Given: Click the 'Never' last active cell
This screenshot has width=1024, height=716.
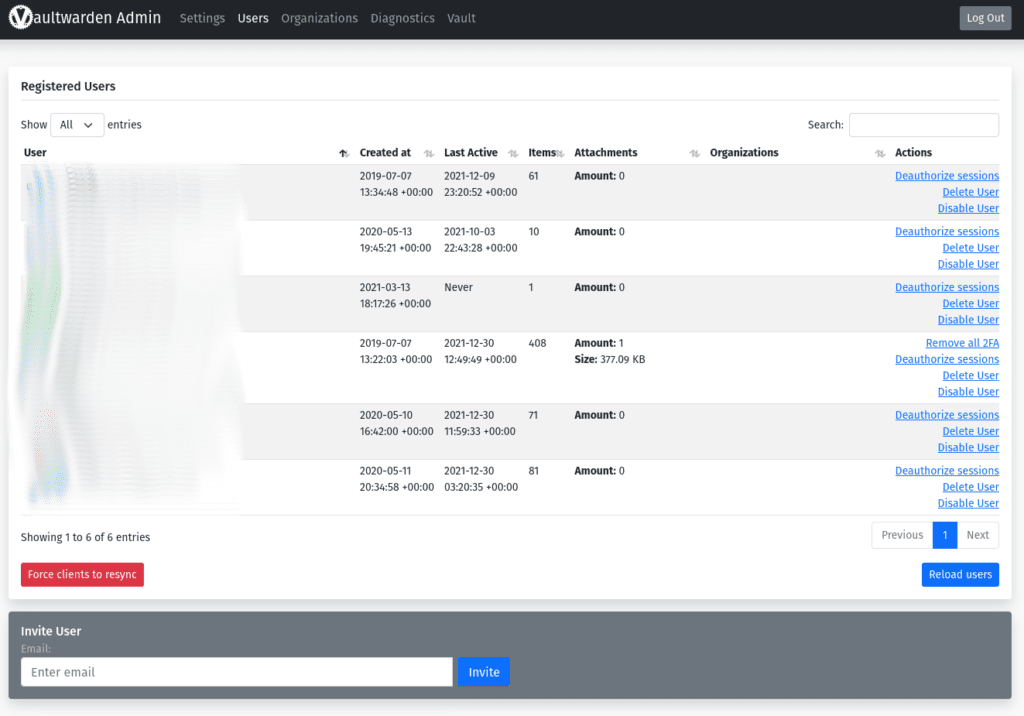Looking at the screenshot, I should 458,287.
